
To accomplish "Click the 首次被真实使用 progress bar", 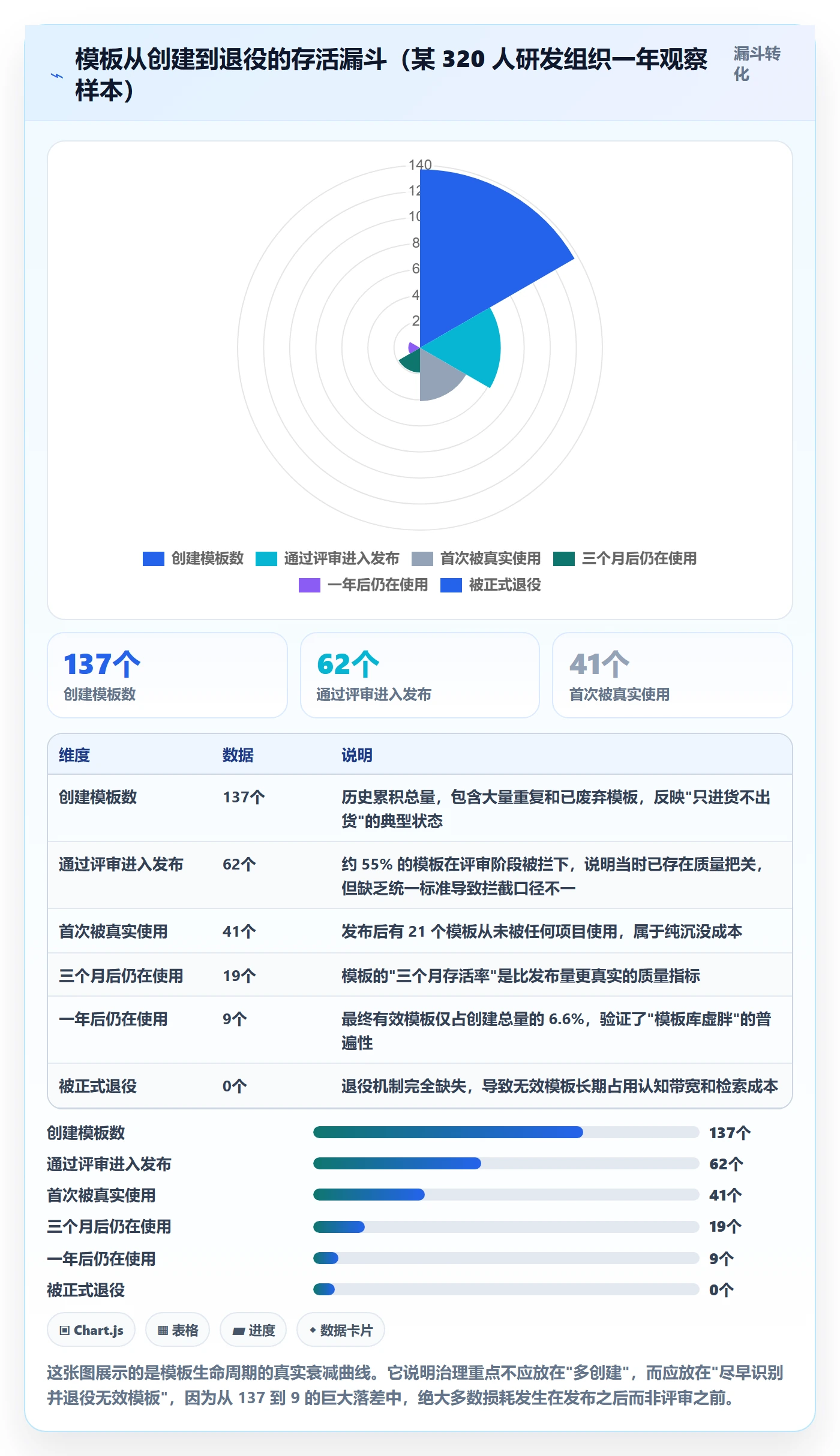I will 506,1195.
